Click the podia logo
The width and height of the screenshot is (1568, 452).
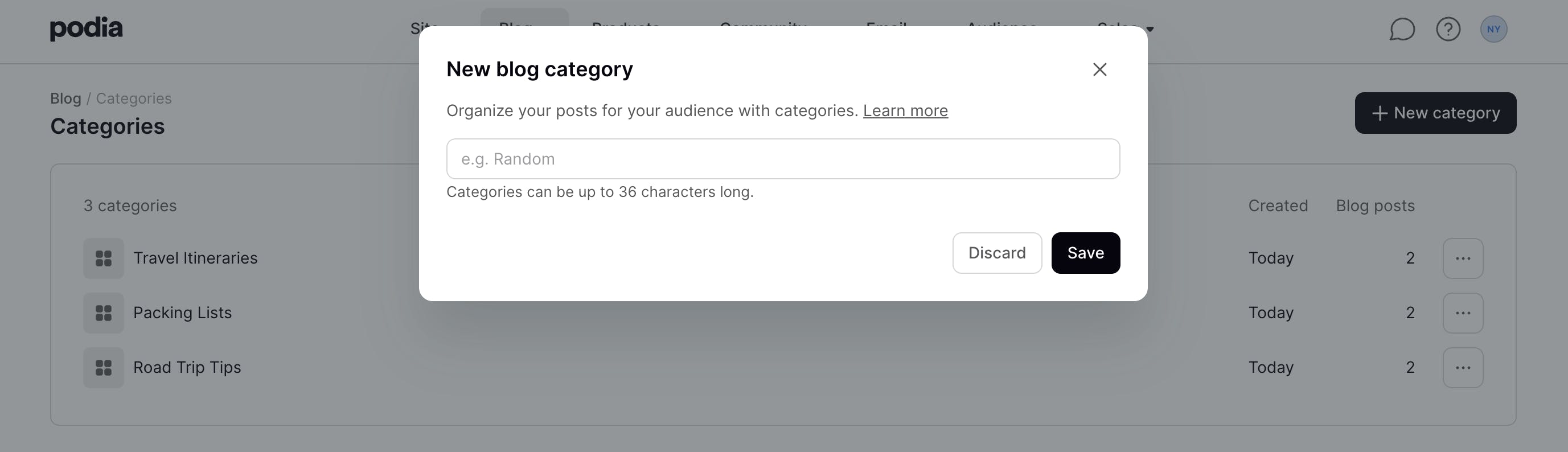click(x=87, y=28)
